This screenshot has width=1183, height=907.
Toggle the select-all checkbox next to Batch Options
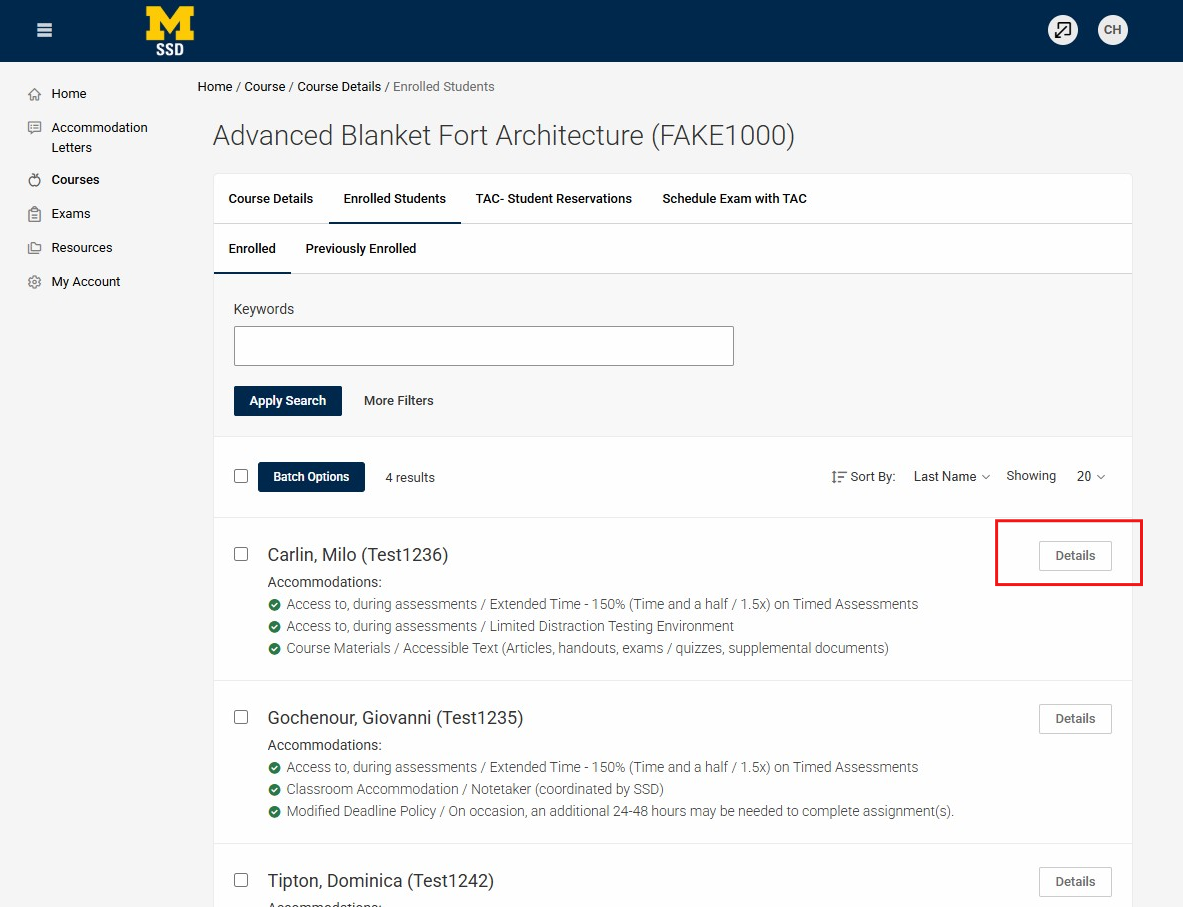pos(241,476)
